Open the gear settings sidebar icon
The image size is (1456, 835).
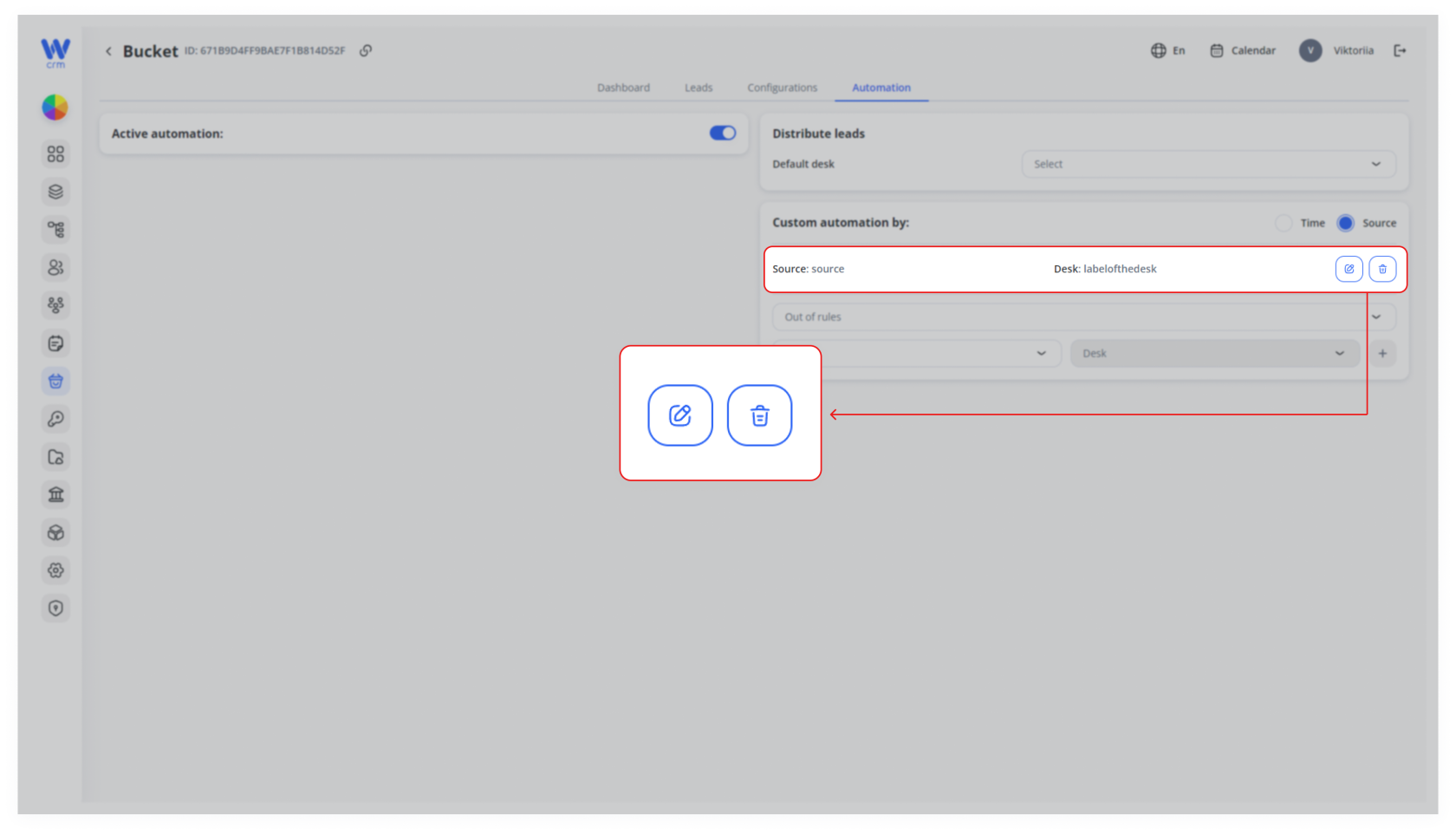pos(55,571)
